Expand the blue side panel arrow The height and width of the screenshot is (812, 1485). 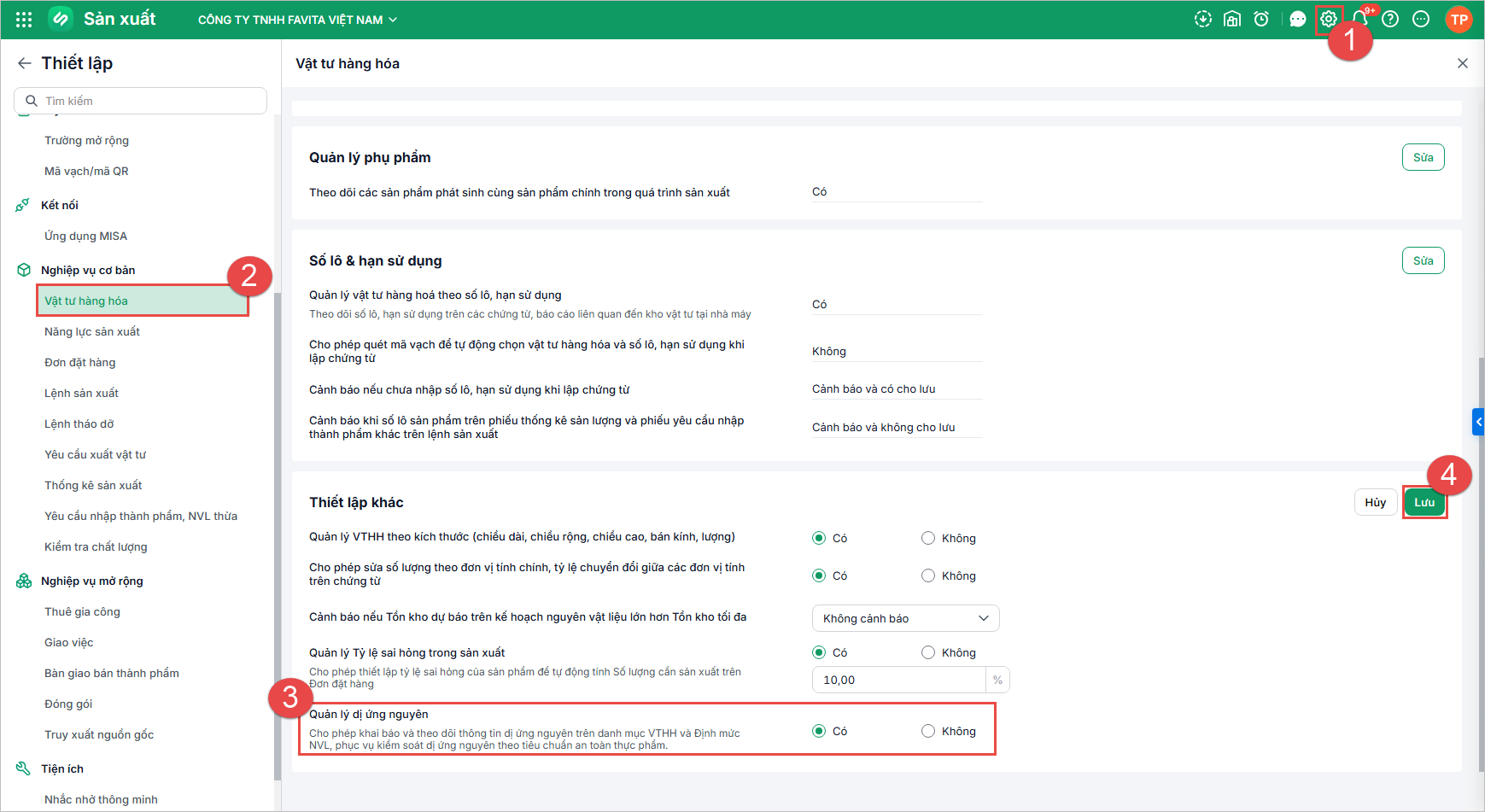click(x=1478, y=422)
